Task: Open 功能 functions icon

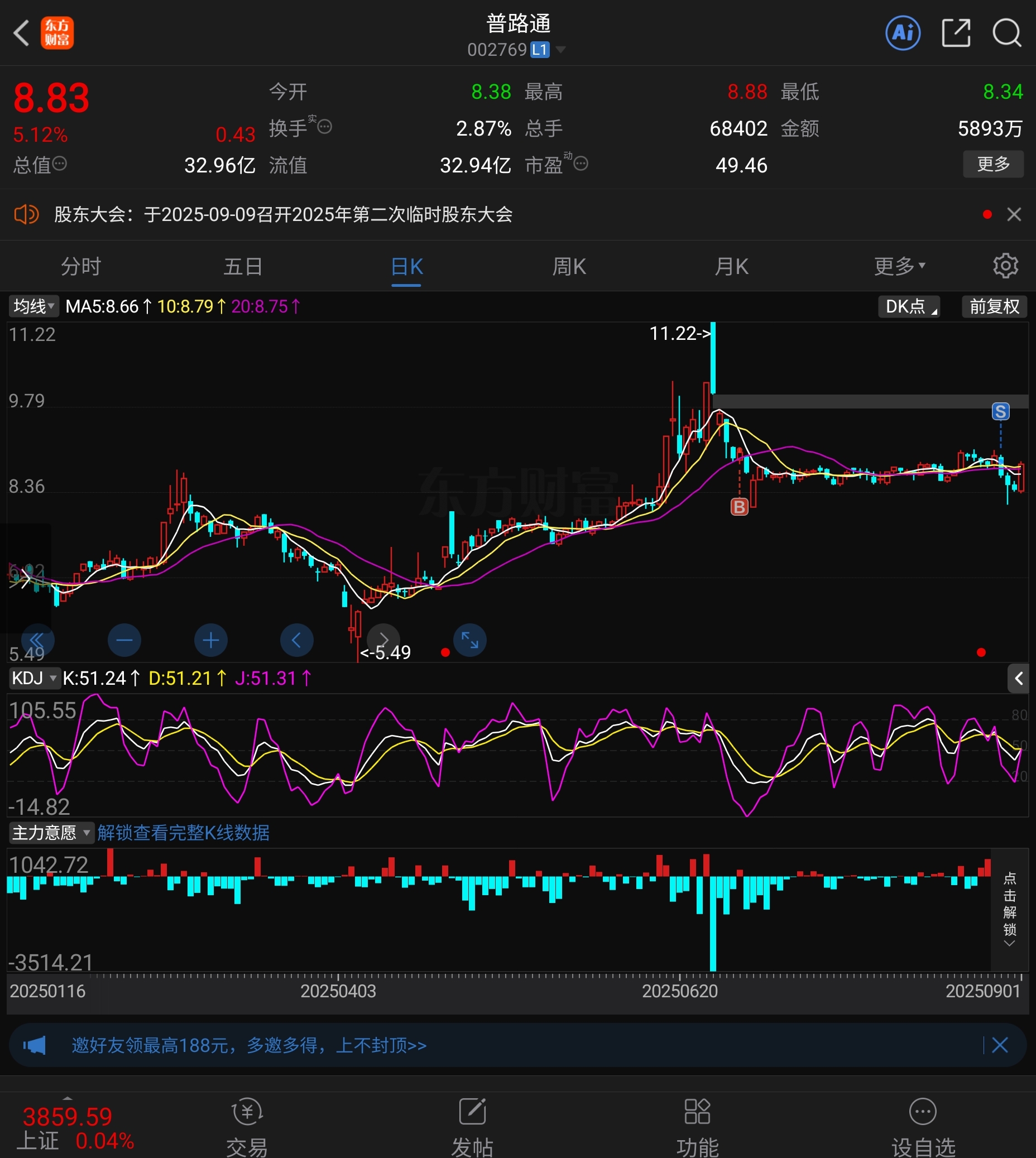Action: (x=697, y=1127)
